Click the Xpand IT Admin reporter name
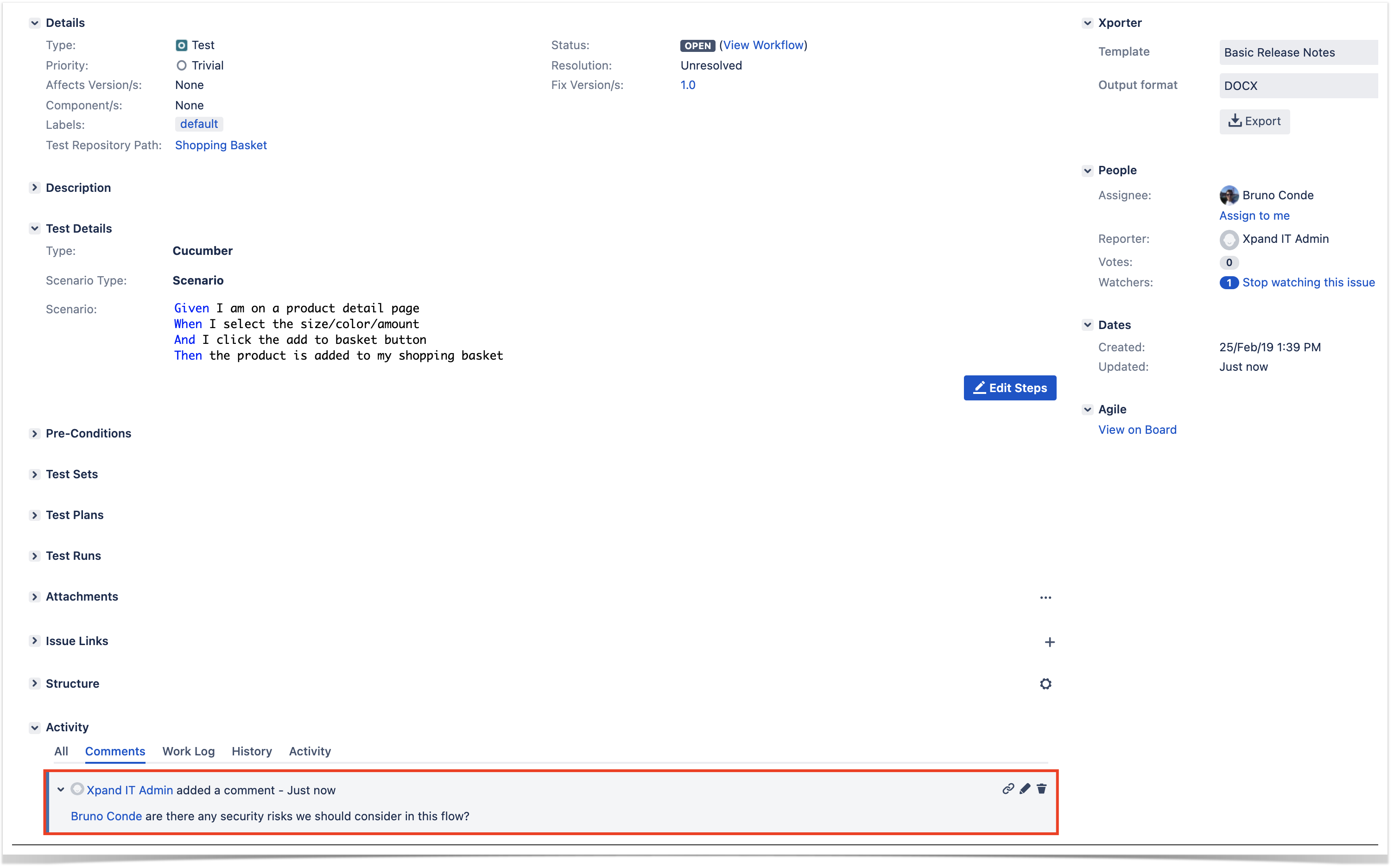This screenshot has height=868, width=1394. pyautogui.click(x=1285, y=239)
